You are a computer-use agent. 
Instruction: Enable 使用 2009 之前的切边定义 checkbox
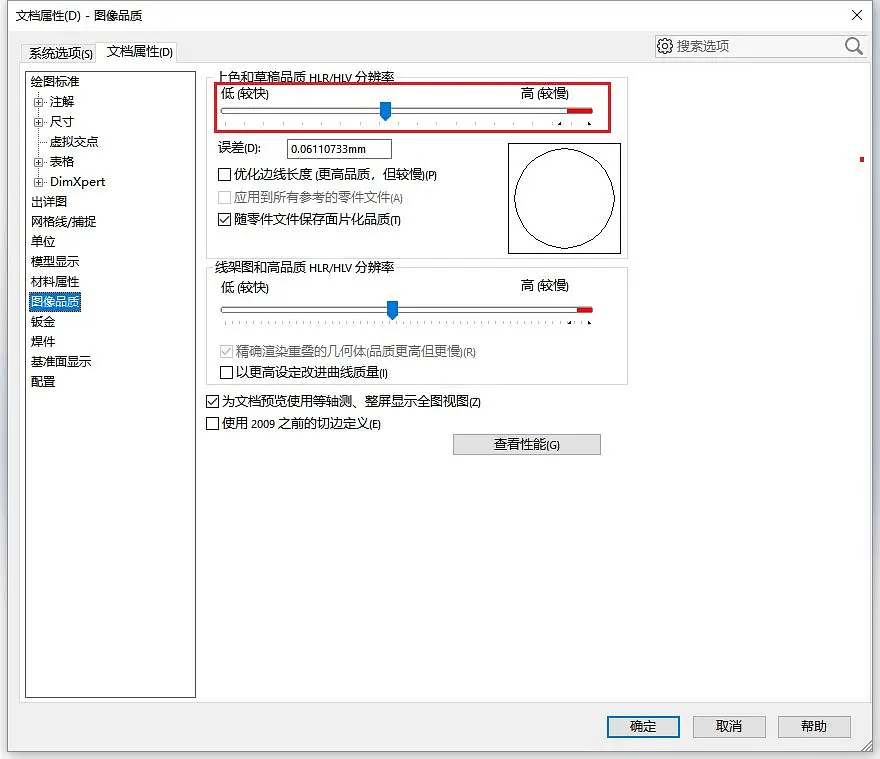(x=213, y=423)
